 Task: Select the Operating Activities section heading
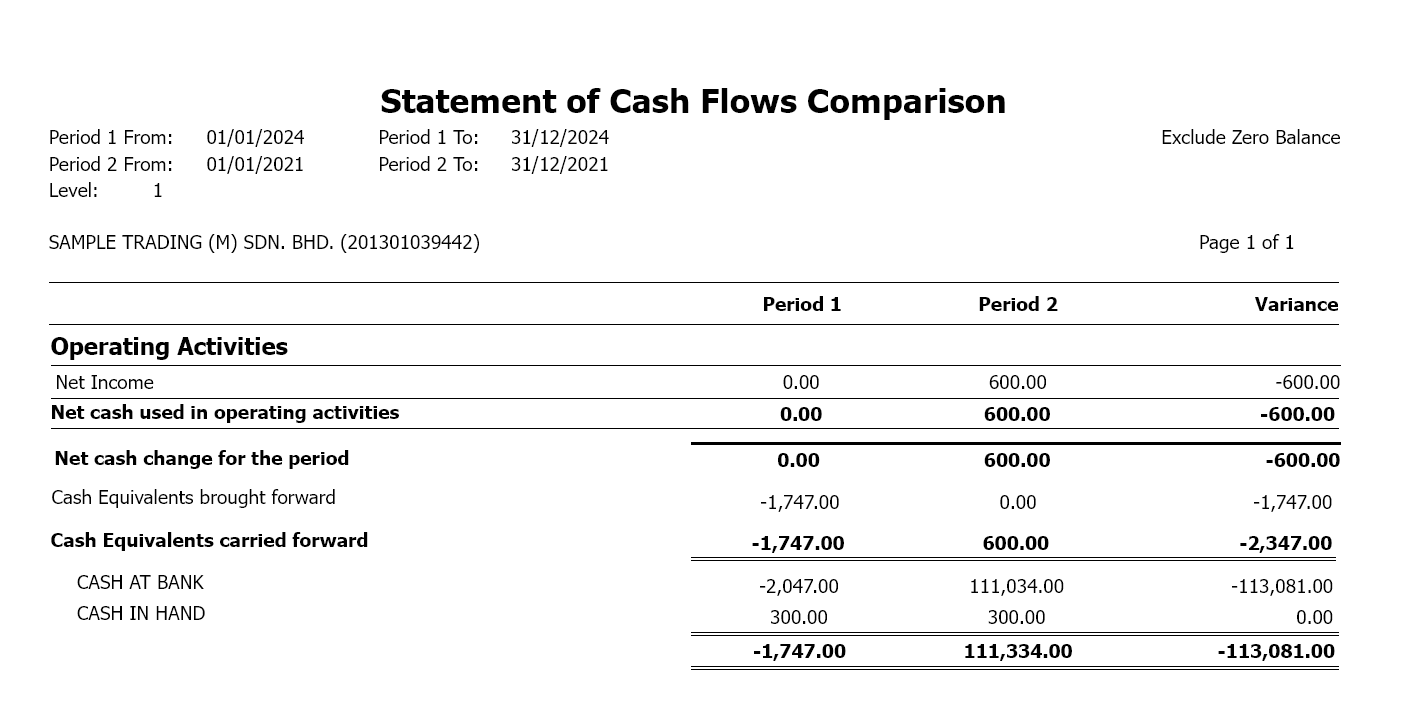tap(169, 347)
